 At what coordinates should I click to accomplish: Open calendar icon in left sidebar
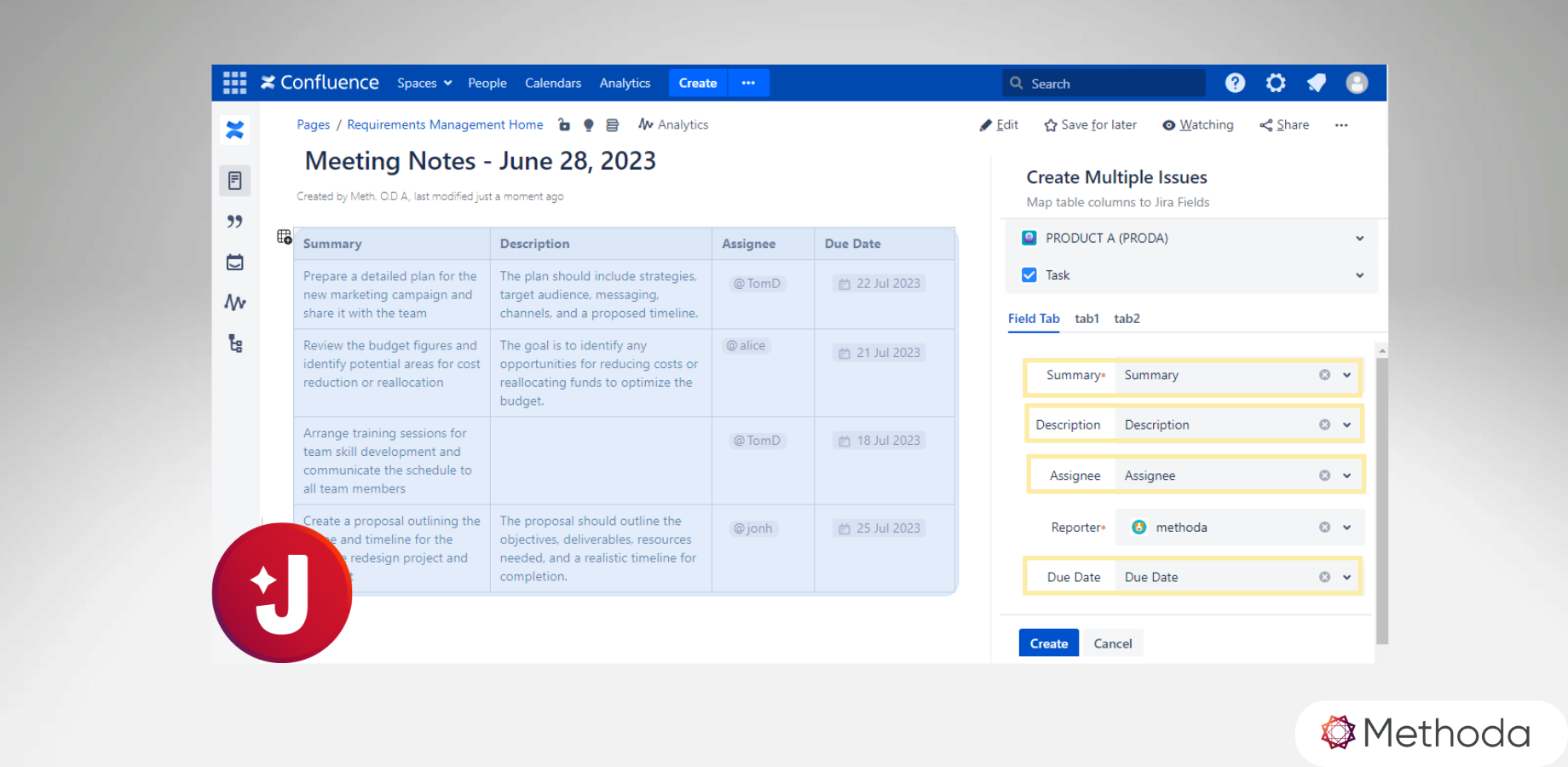(235, 262)
